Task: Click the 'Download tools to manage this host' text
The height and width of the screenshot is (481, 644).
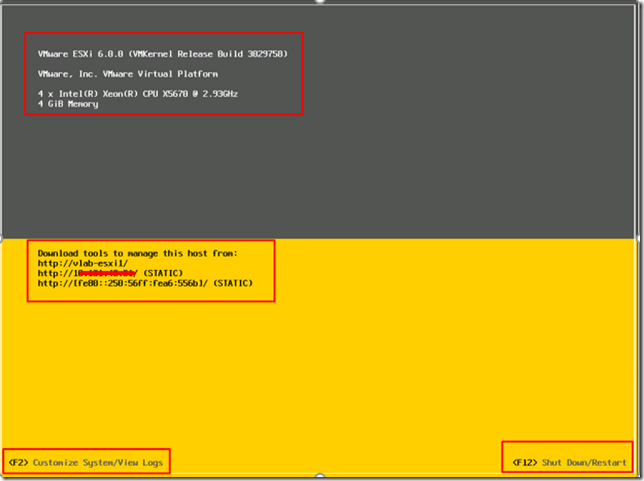Action: coord(138,253)
